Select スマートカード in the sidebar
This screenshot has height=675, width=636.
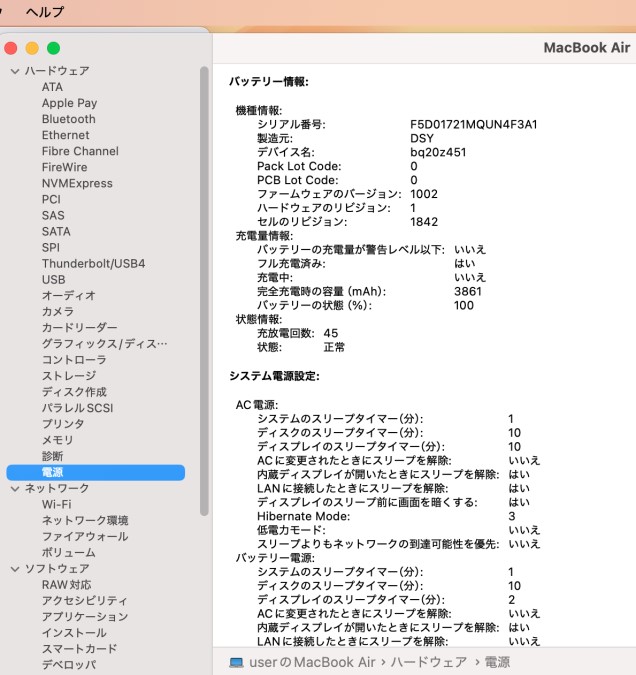[79, 649]
